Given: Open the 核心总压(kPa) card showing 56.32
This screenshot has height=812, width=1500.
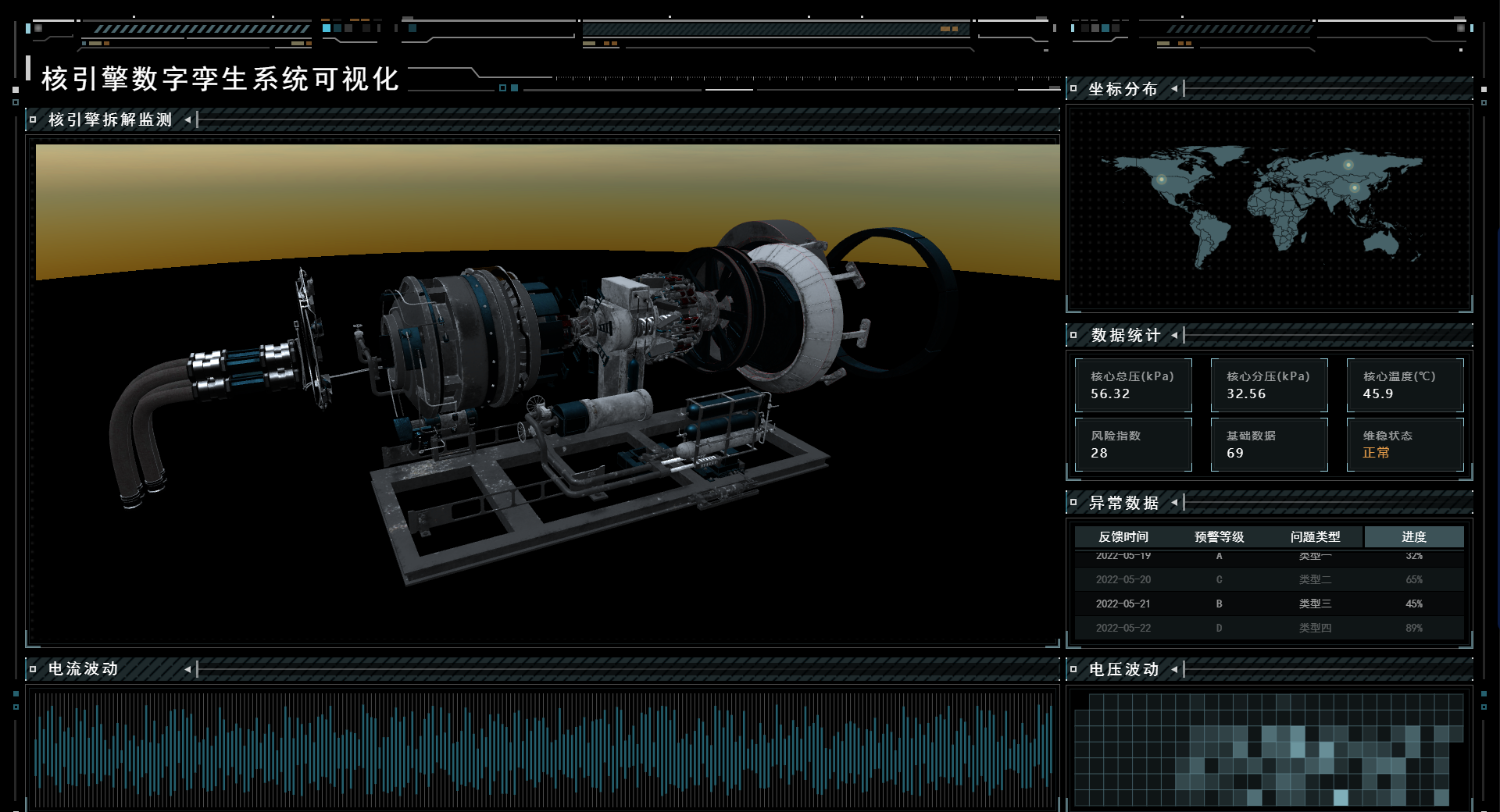Looking at the screenshot, I should 1134,386.
